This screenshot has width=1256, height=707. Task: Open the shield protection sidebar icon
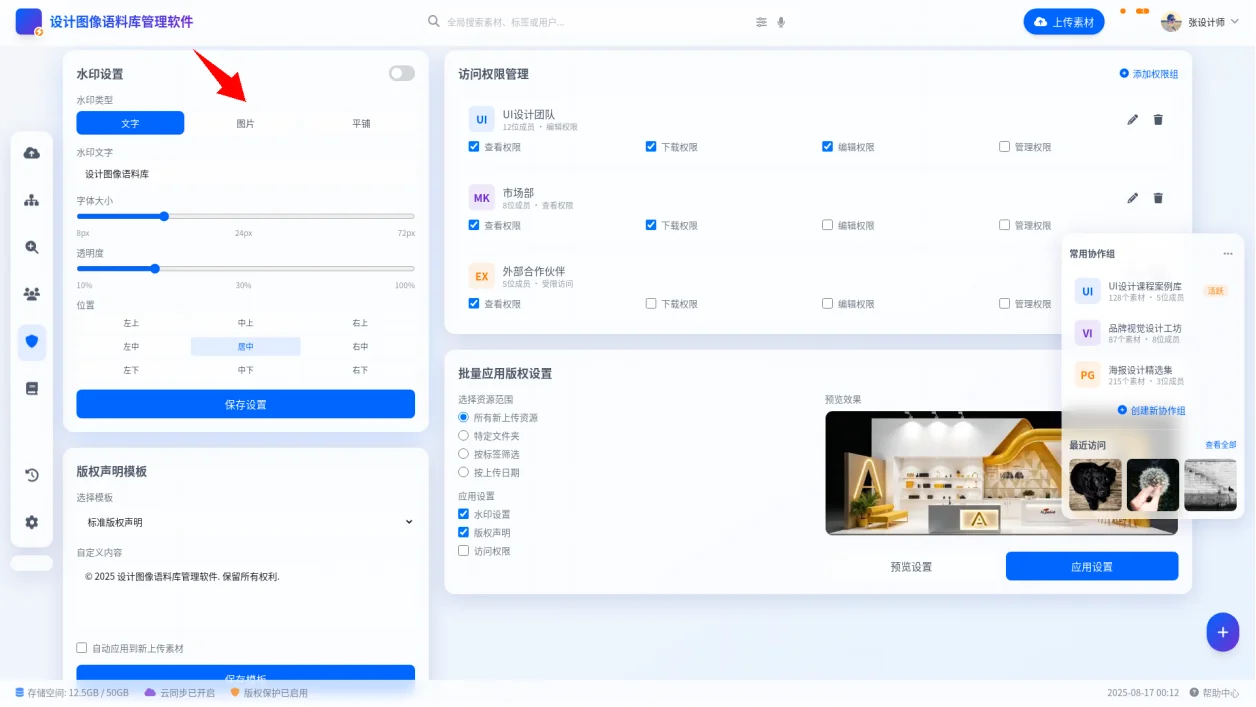[32, 341]
